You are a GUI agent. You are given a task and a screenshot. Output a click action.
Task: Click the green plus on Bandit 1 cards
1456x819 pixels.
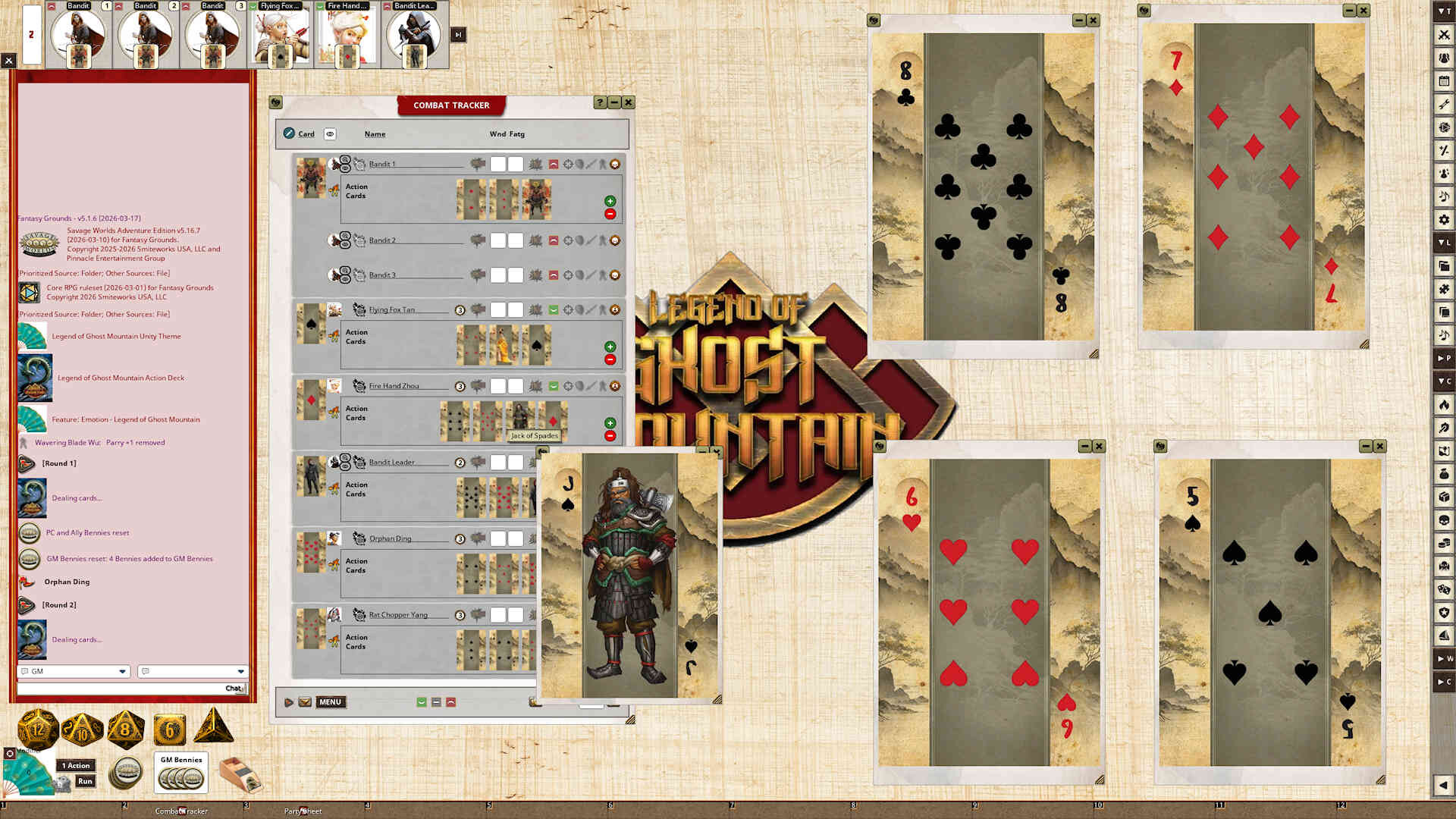610,201
